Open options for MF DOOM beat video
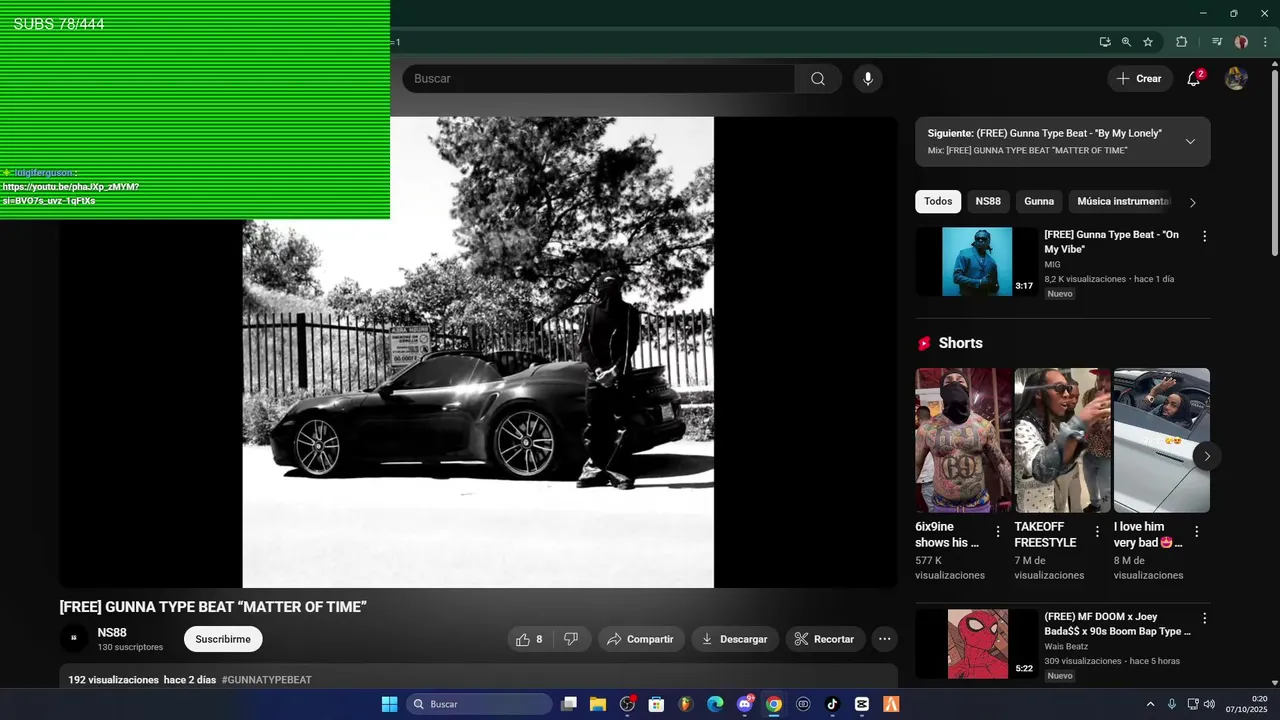The height and width of the screenshot is (720, 1280). (1204, 619)
